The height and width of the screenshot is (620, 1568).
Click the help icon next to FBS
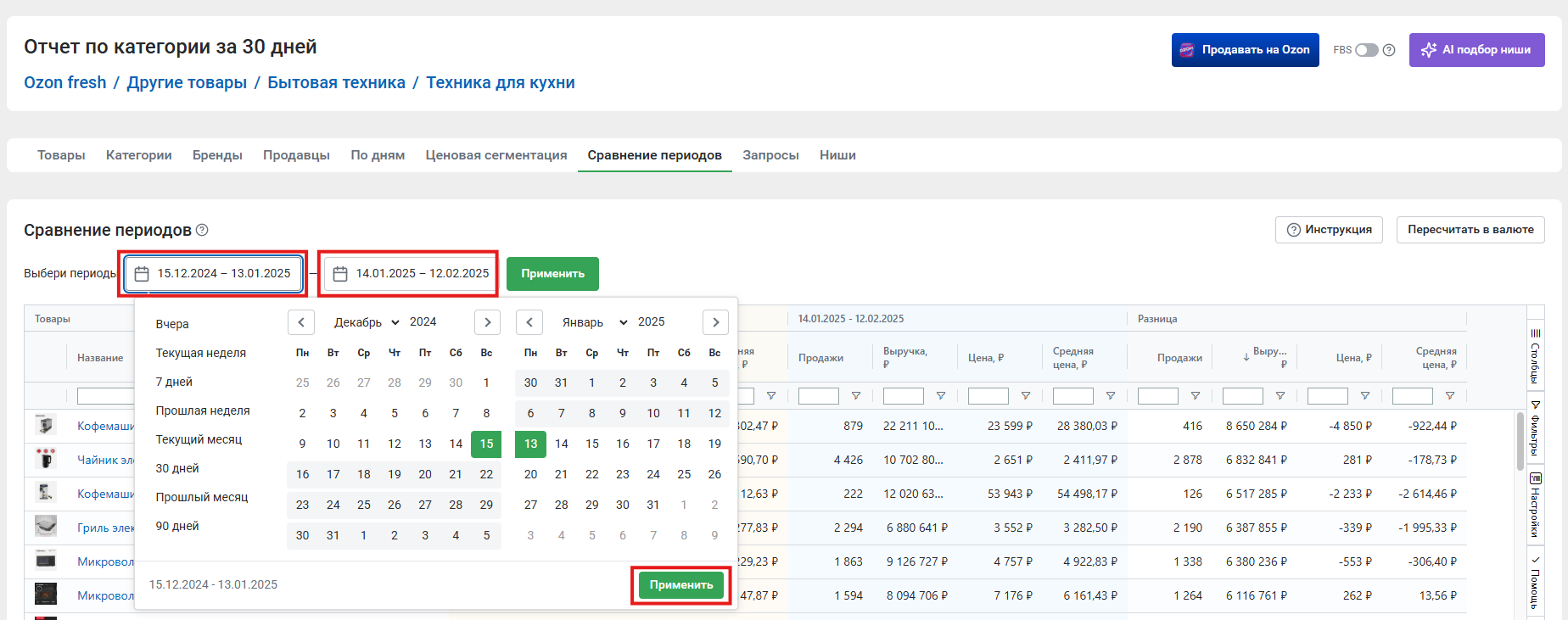click(1389, 50)
